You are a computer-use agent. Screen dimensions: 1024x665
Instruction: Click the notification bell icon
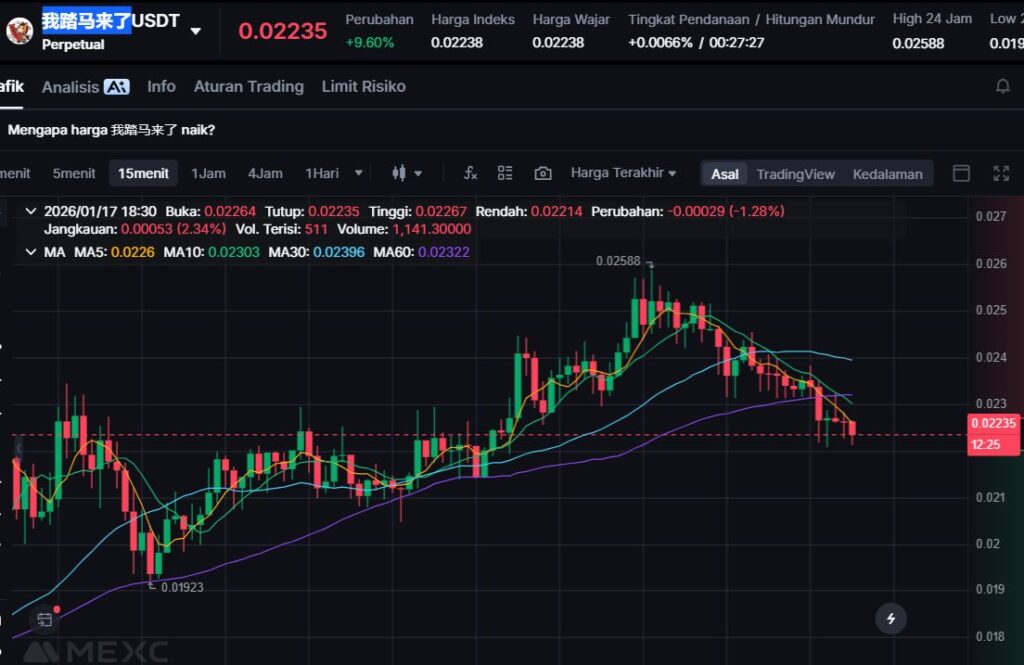click(1002, 87)
